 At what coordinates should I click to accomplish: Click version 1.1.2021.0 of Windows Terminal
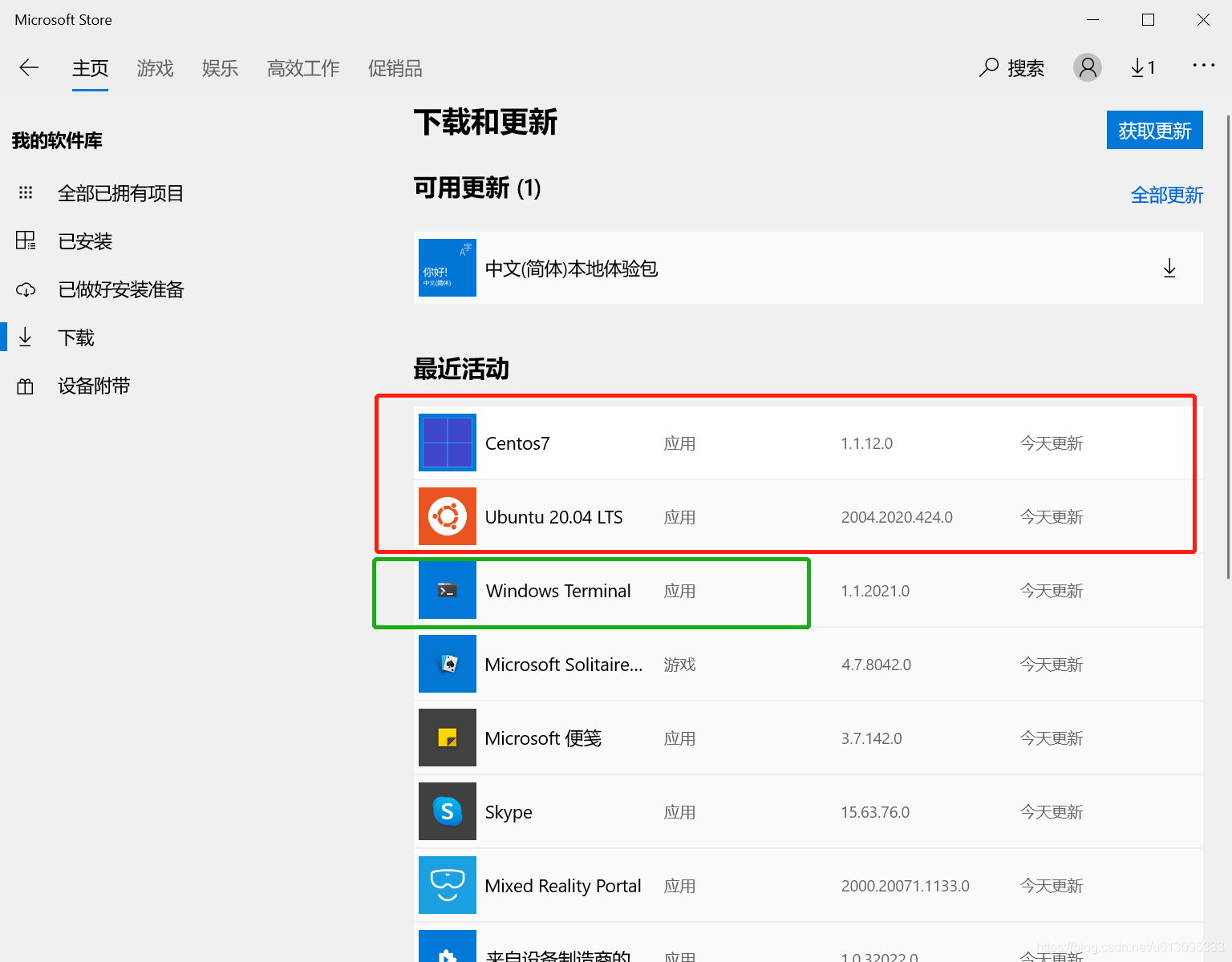875,591
